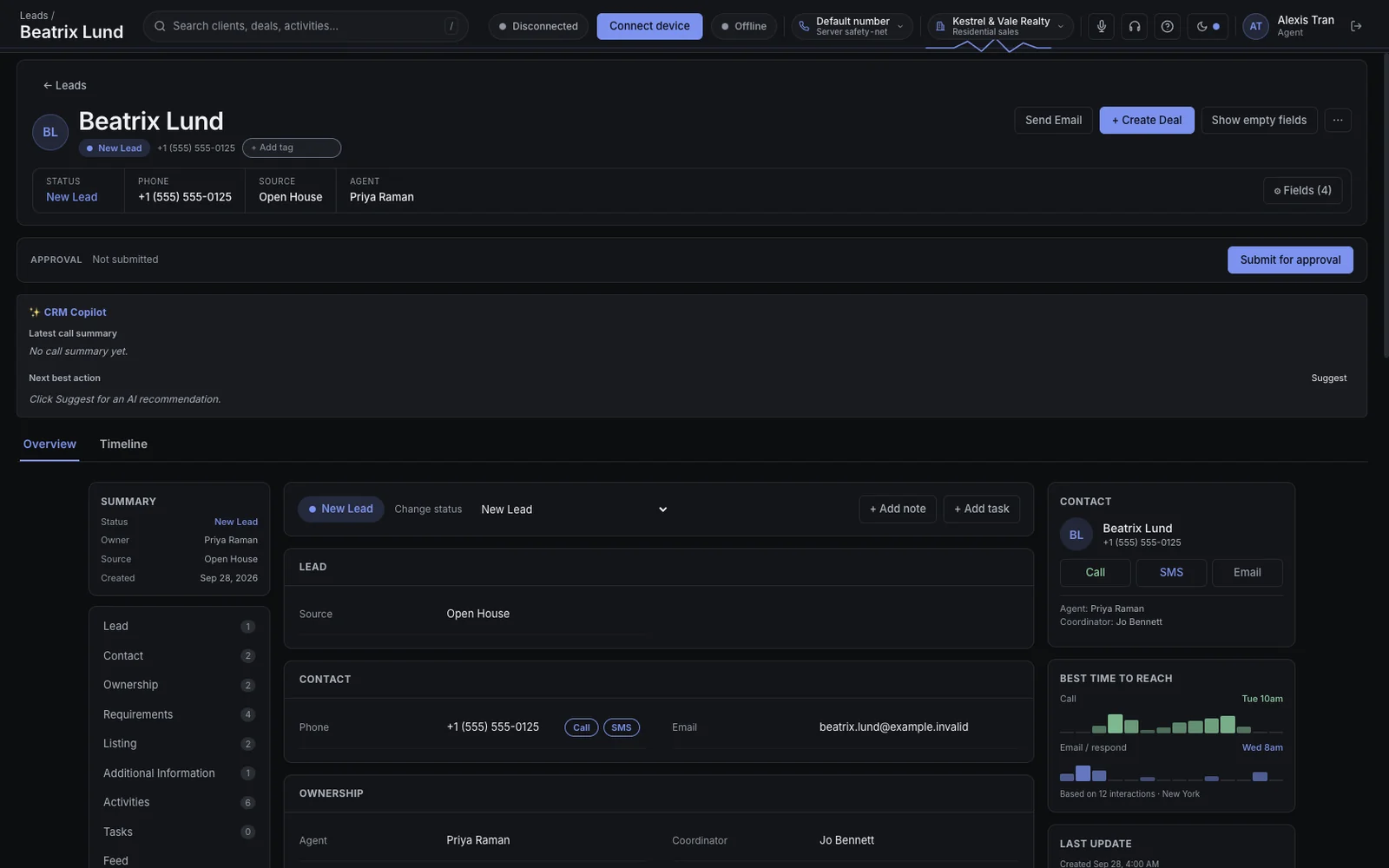The width and height of the screenshot is (1389, 868).
Task: Click the SMS button in the Contact card
Action: pos(1171,572)
